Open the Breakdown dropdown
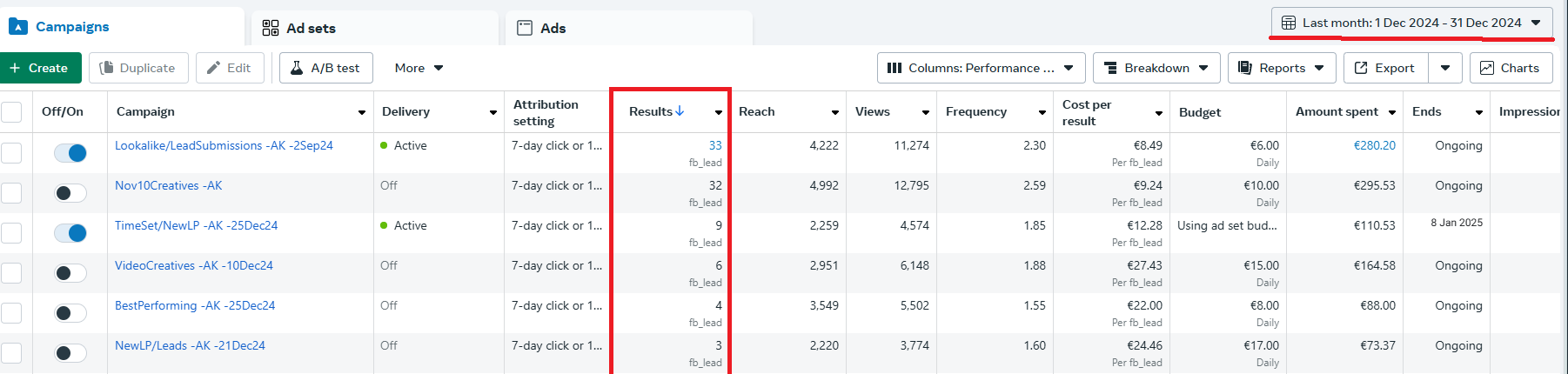The width and height of the screenshot is (1568, 374). pos(1156,68)
